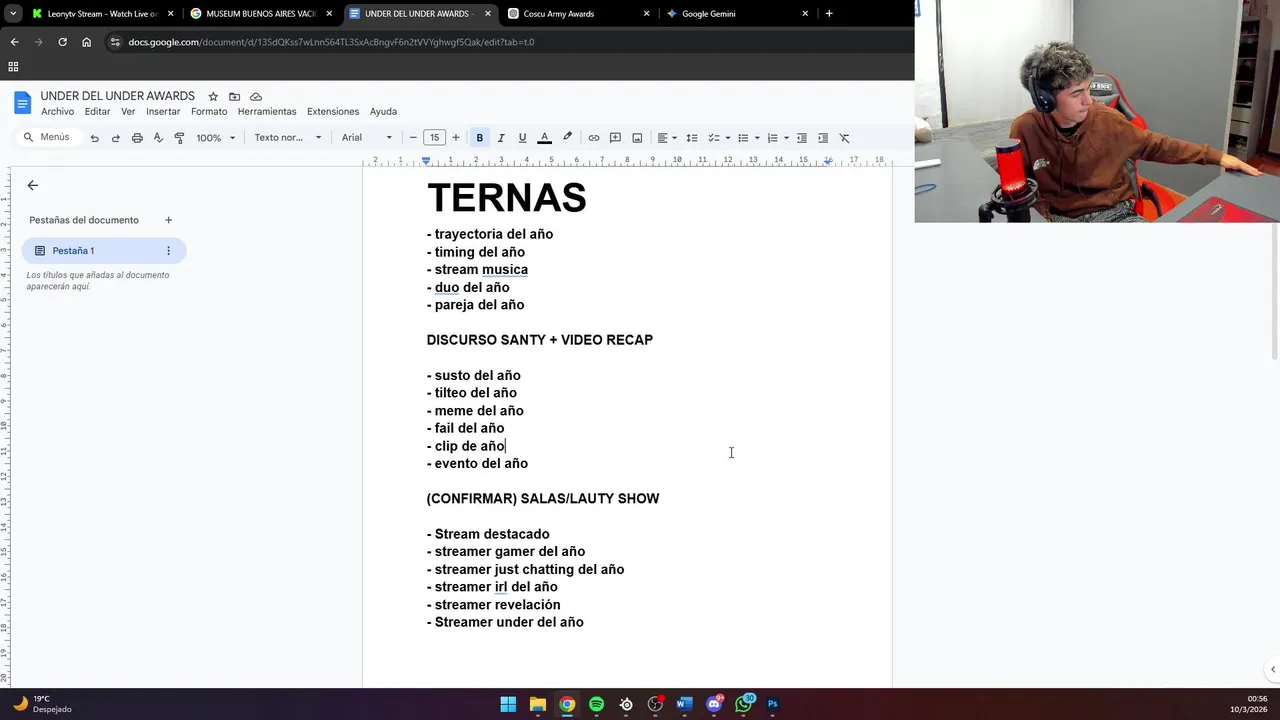Select Pestaña 1 in the sidebar
The image size is (1280, 720).
pos(104,251)
